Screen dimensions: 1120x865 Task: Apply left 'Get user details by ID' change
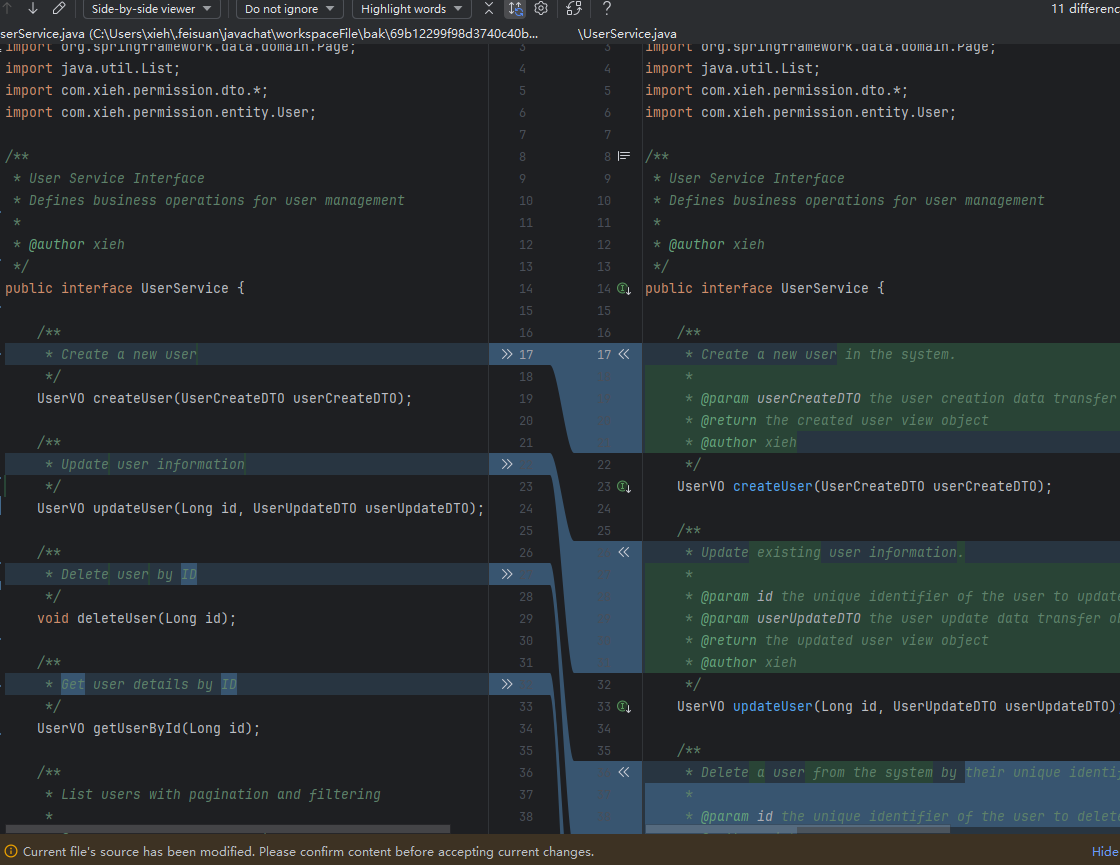coord(507,684)
